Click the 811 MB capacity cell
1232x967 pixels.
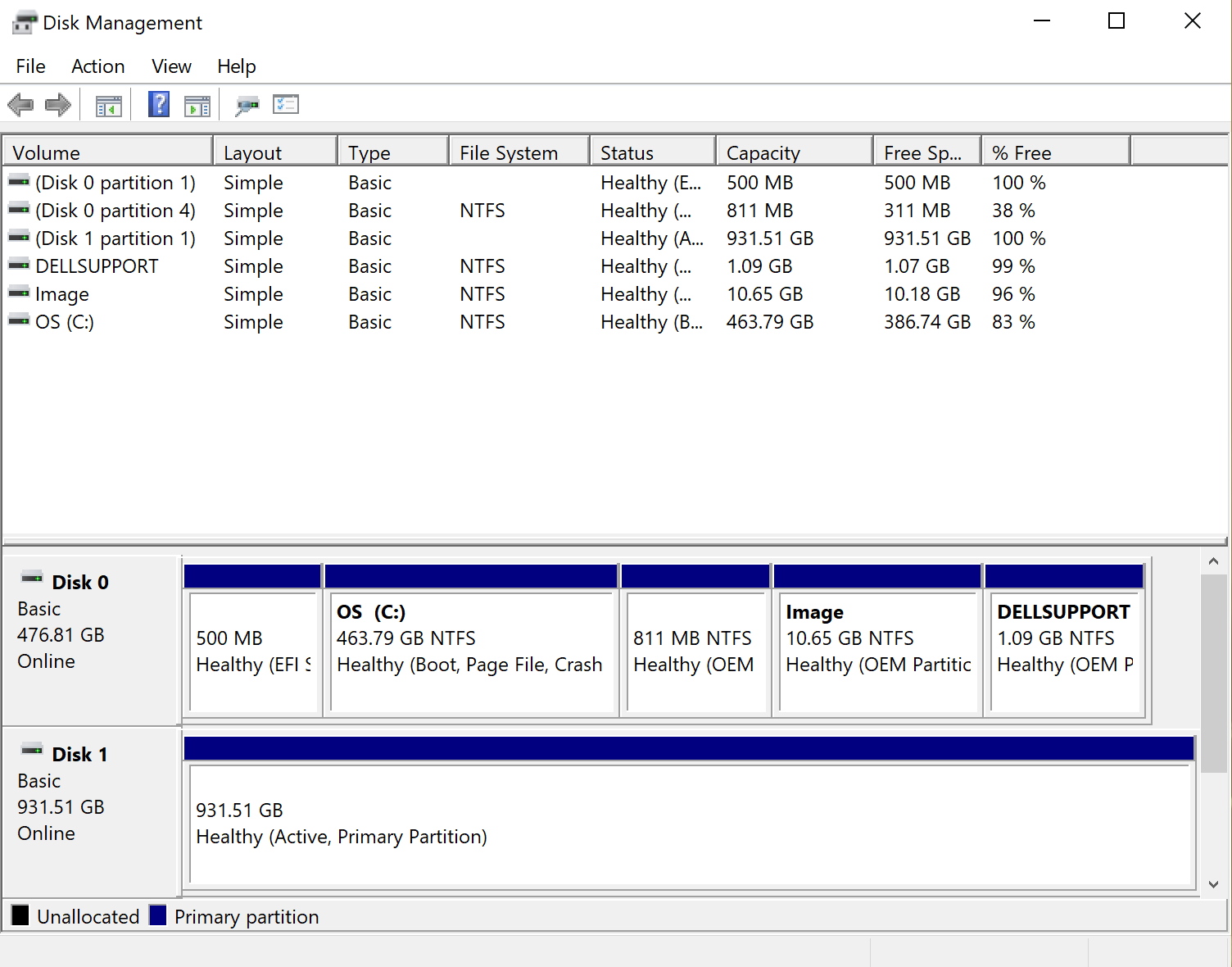click(x=760, y=211)
